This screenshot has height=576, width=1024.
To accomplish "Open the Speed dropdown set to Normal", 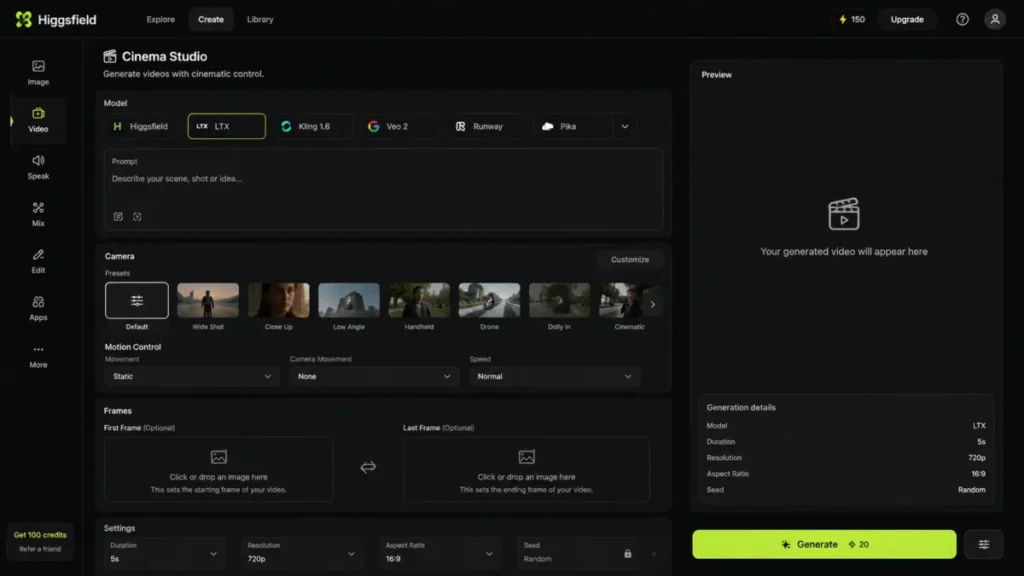I will (554, 376).
